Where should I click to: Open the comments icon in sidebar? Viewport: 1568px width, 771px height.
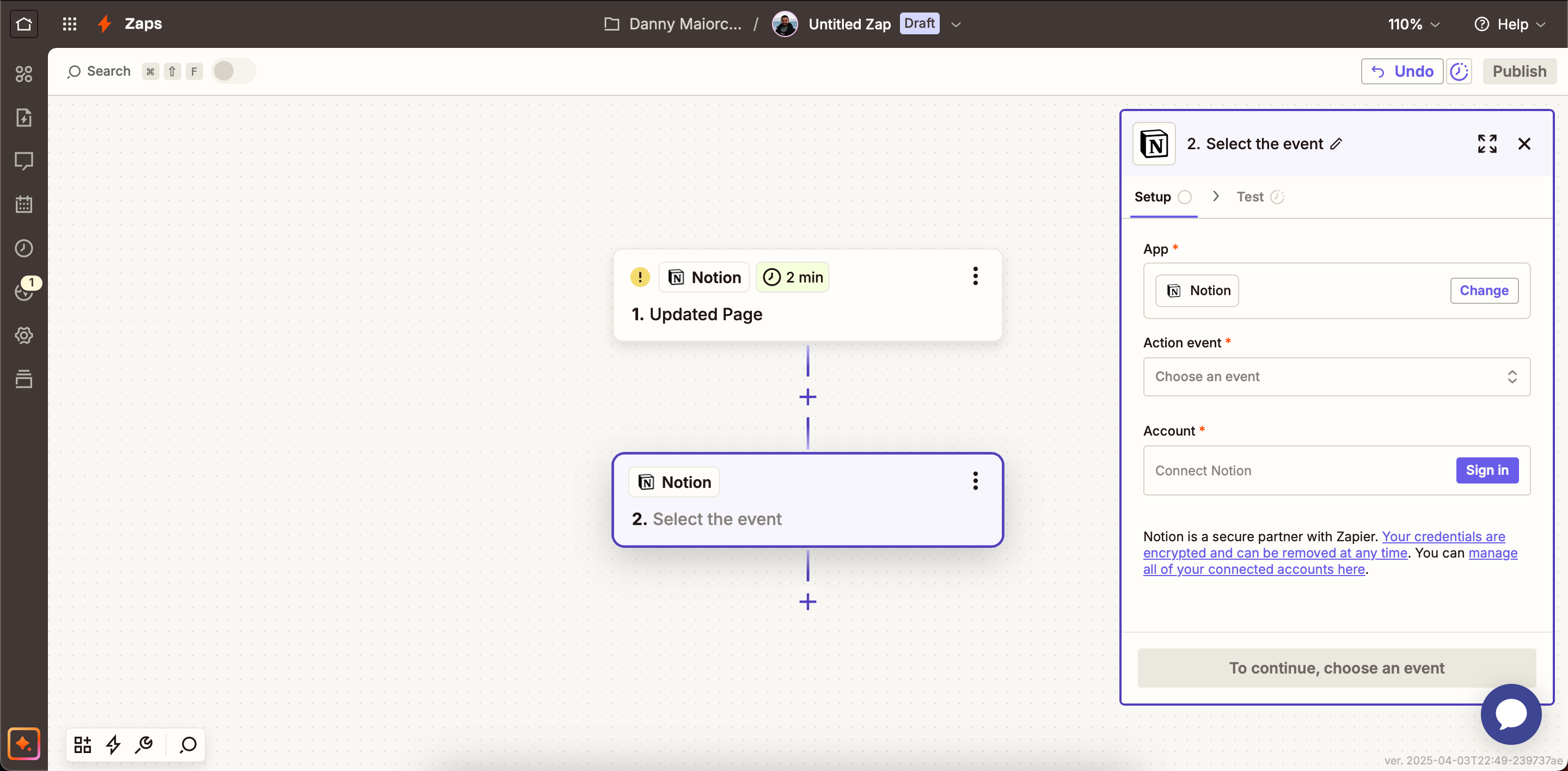pos(24,161)
